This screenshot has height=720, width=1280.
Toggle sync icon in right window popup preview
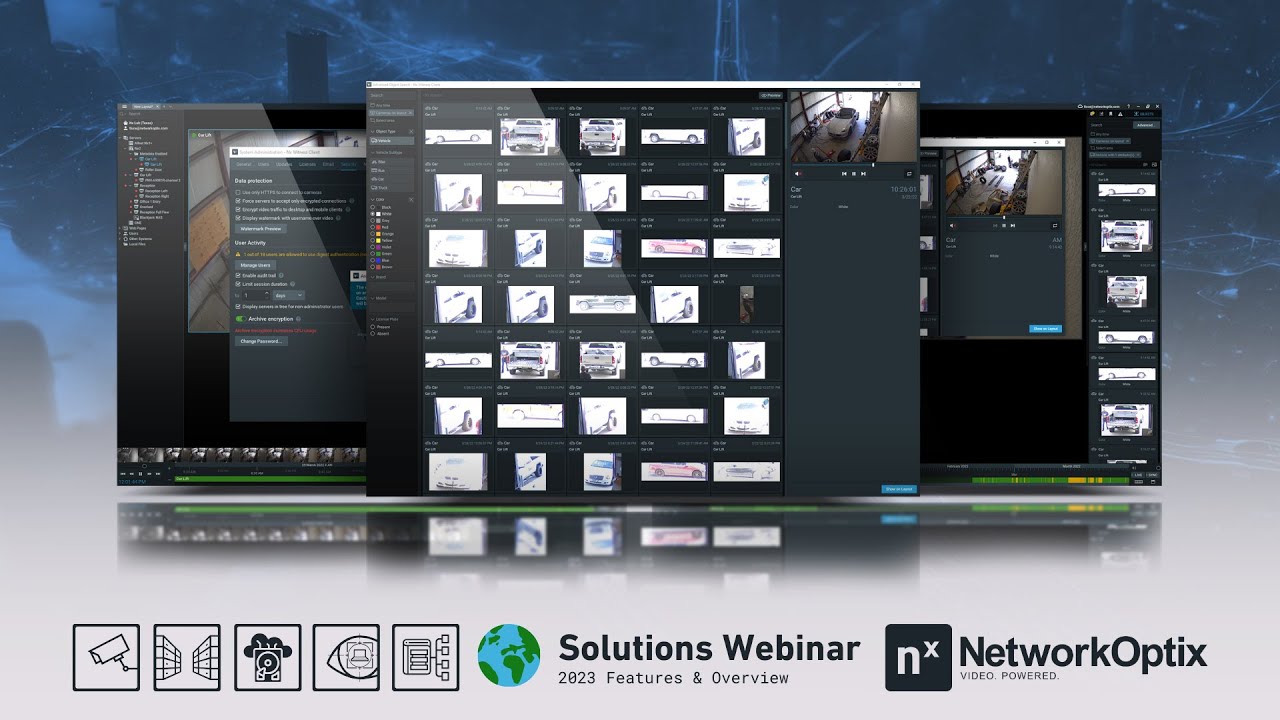click(1054, 225)
